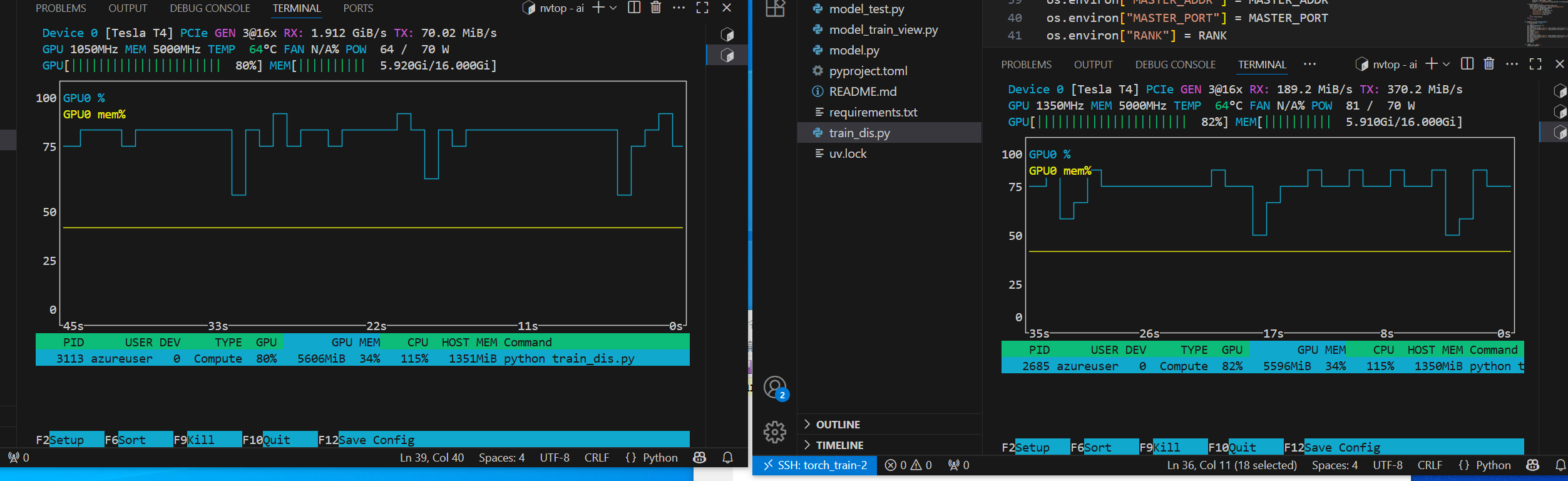Open new terminal profile dropdown in left window
Viewport: 1568px width, 481px height.
613,8
